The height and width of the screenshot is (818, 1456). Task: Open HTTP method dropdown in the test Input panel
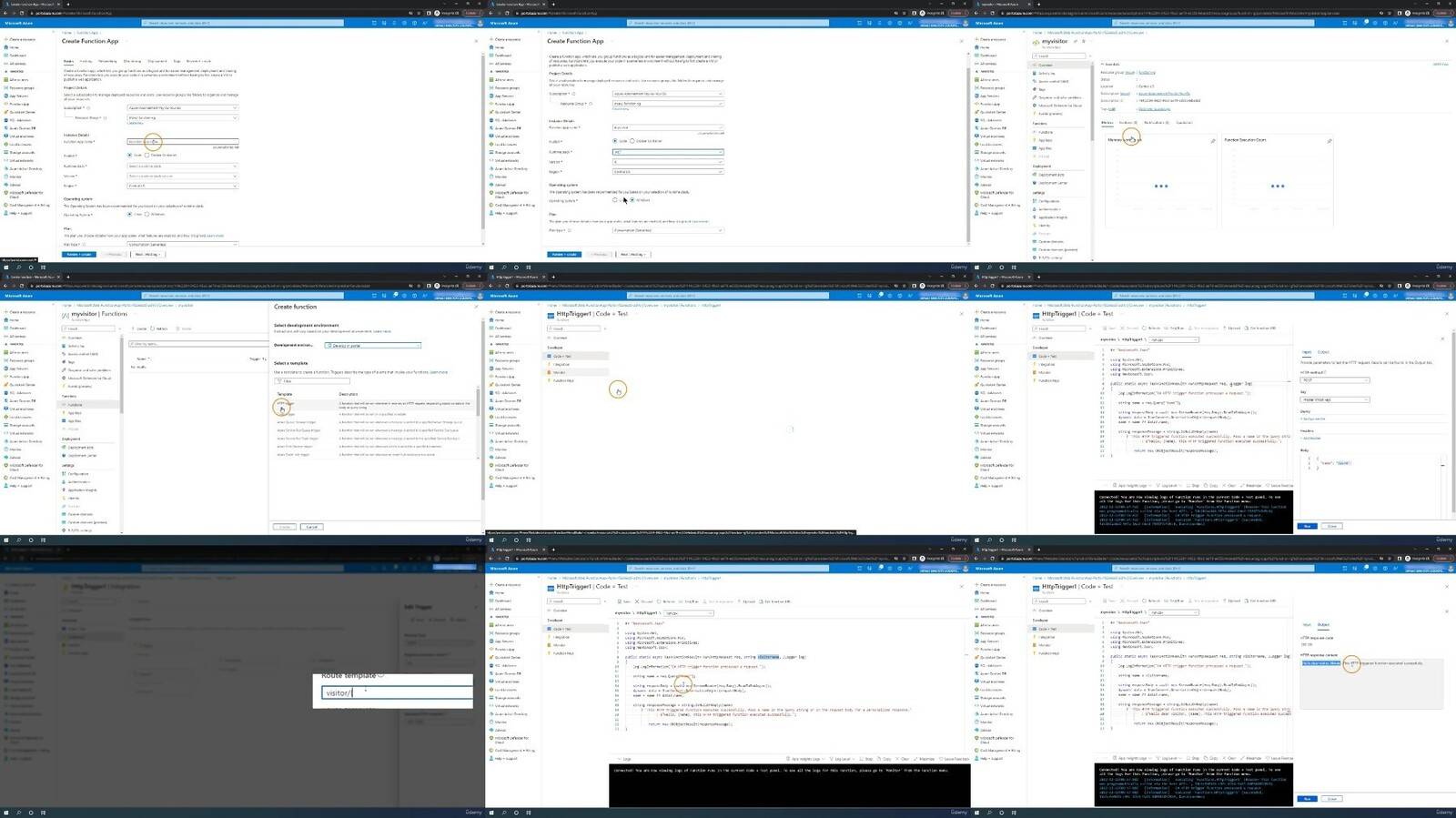tap(1334, 380)
